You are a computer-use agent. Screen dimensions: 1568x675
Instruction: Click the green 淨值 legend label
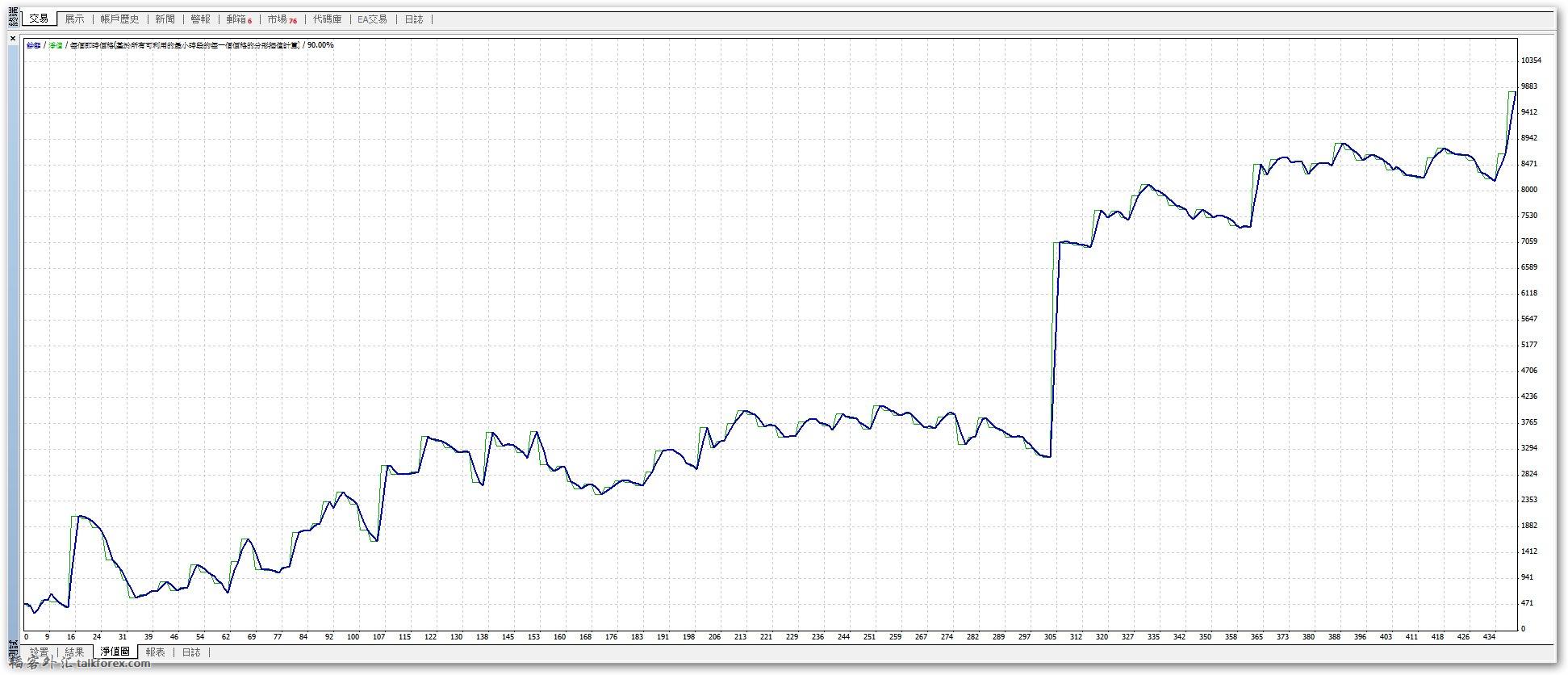[x=55, y=45]
